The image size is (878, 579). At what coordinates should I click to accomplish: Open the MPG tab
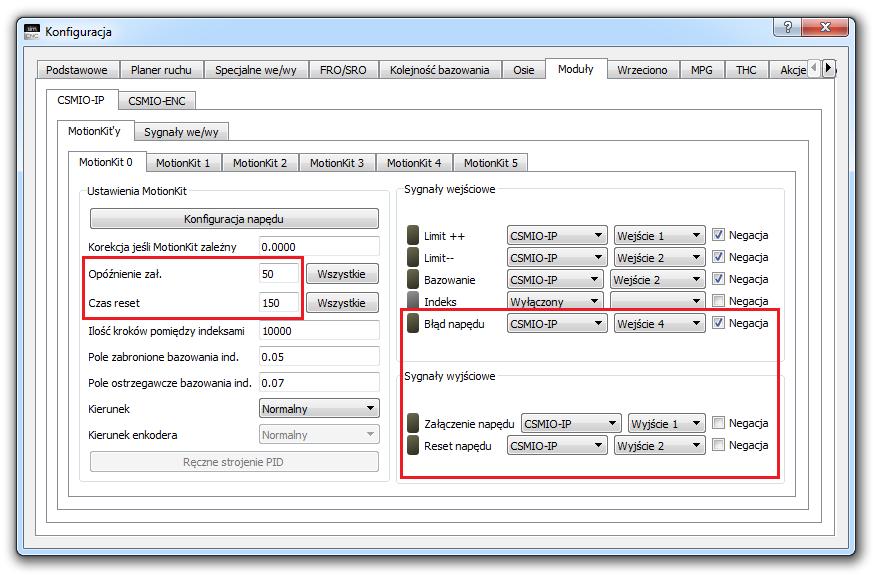(702, 70)
